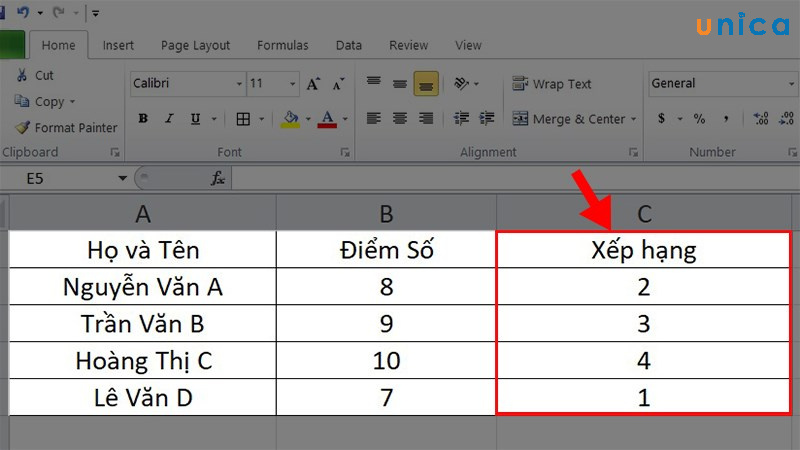Toggle Italic formatting
Viewport: 800px width, 450px height.
pos(169,118)
